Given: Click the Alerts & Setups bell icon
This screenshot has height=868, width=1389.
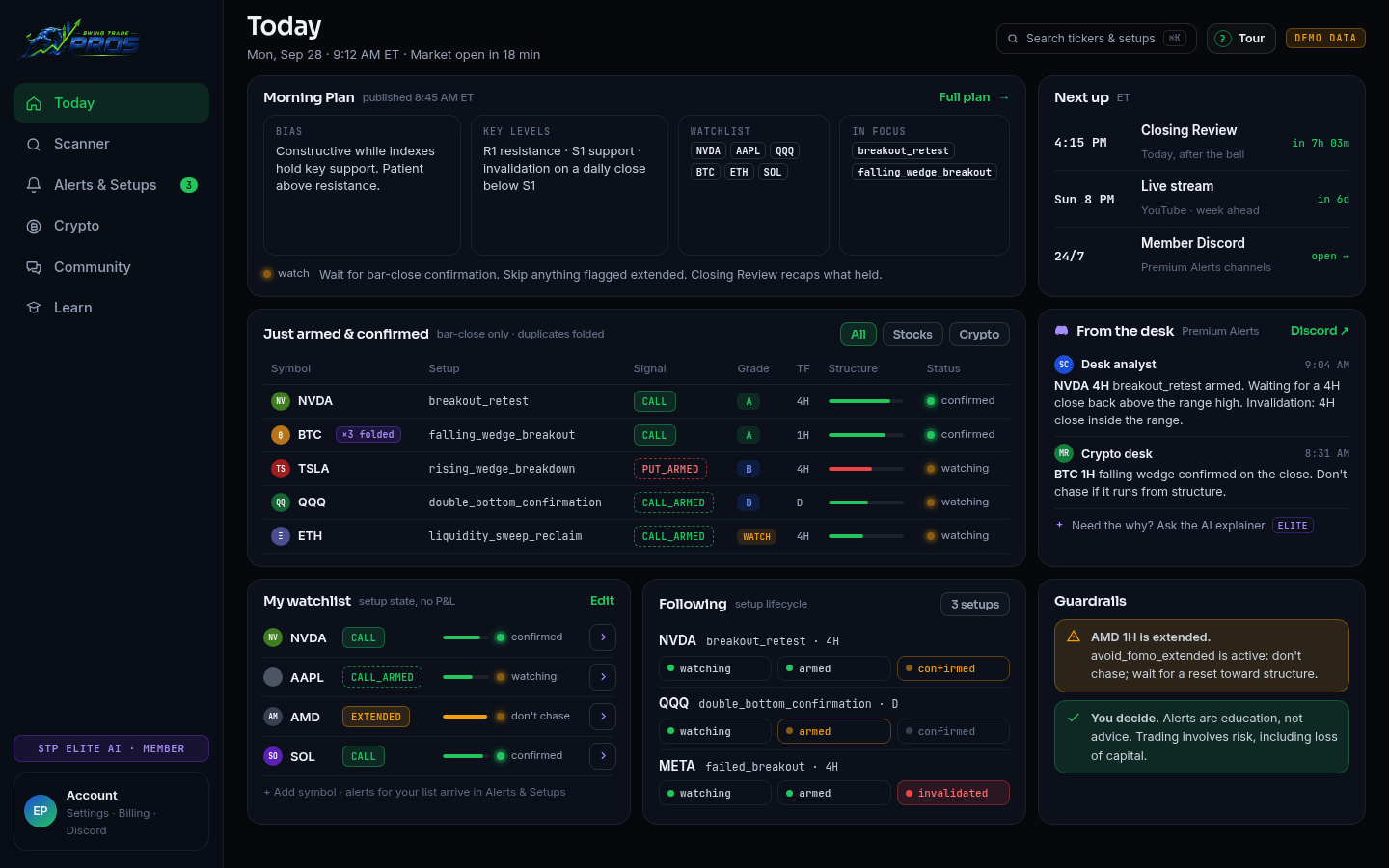Looking at the screenshot, I should pyautogui.click(x=34, y=185).
